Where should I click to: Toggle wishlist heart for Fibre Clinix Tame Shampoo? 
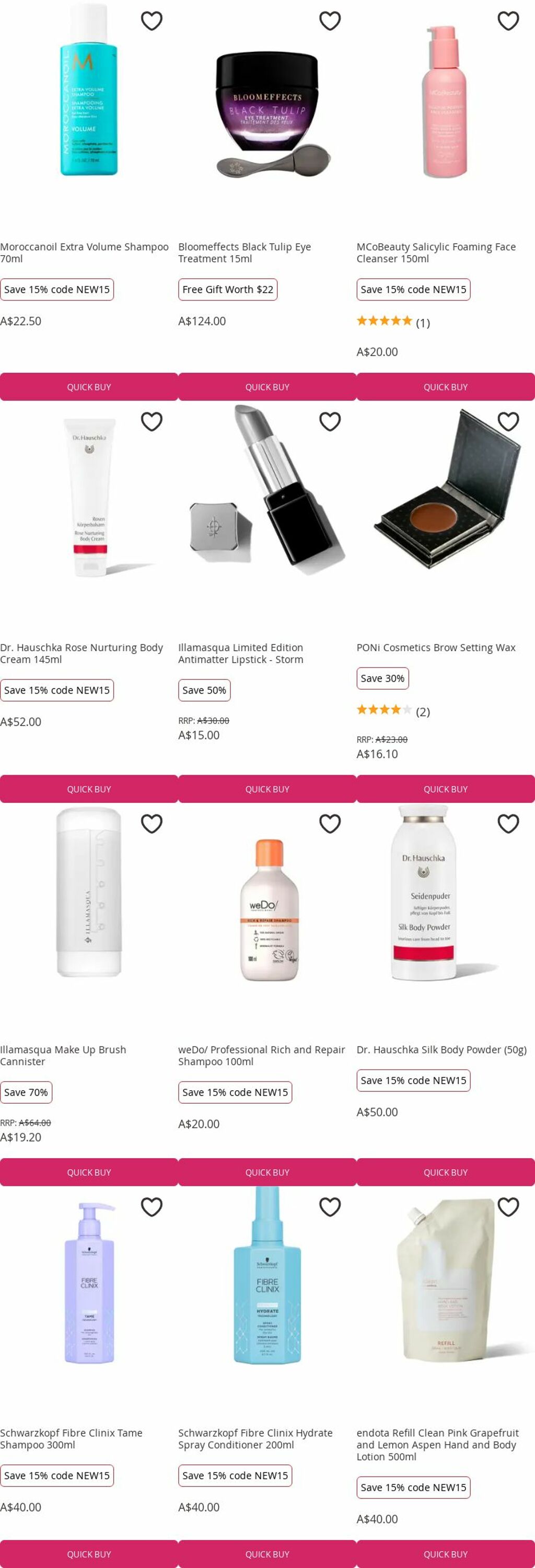152,1206
